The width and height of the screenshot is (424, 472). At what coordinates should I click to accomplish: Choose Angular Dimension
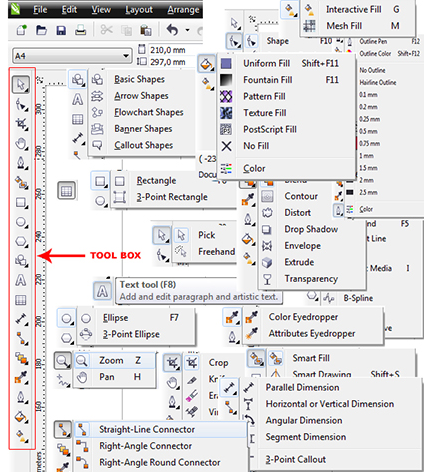click(x=304, y=421)
